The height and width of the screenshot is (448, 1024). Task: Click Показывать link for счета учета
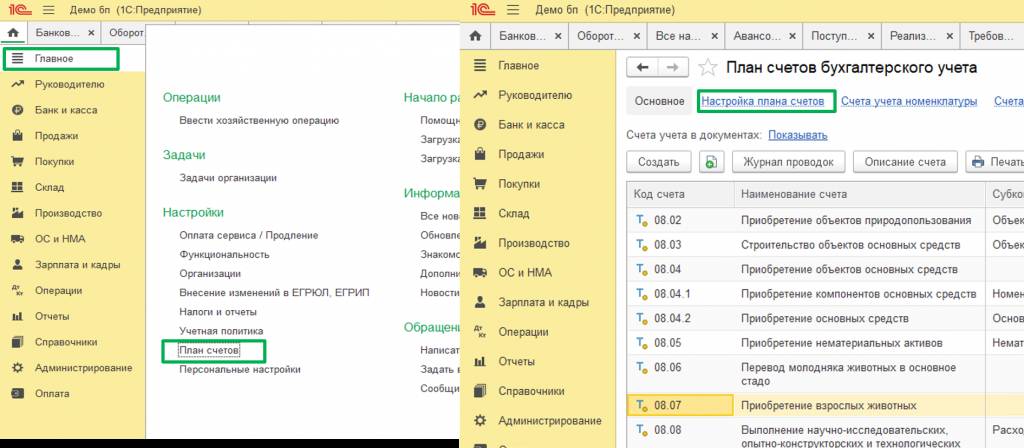(797, 135)
